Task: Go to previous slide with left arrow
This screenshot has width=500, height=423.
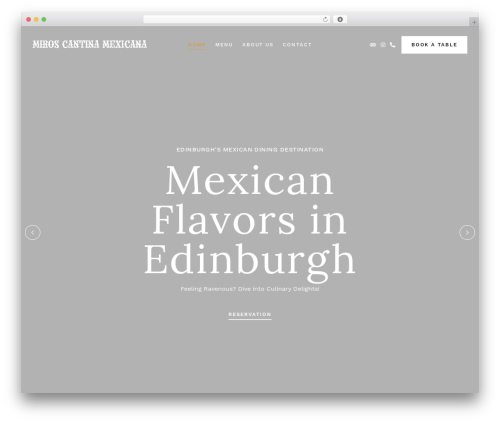Action: pyautogui.click(x=33, y=232)
